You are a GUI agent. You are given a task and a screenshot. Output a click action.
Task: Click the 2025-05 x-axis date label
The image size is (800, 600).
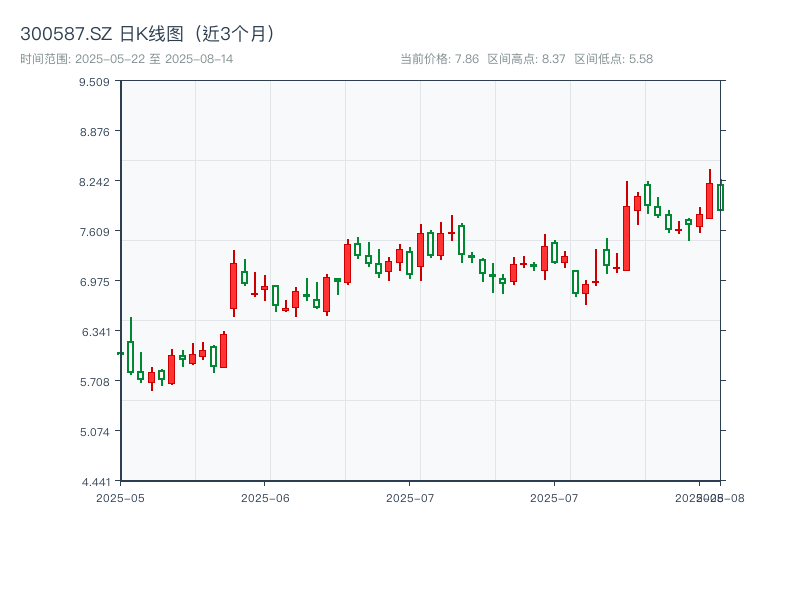120,497
